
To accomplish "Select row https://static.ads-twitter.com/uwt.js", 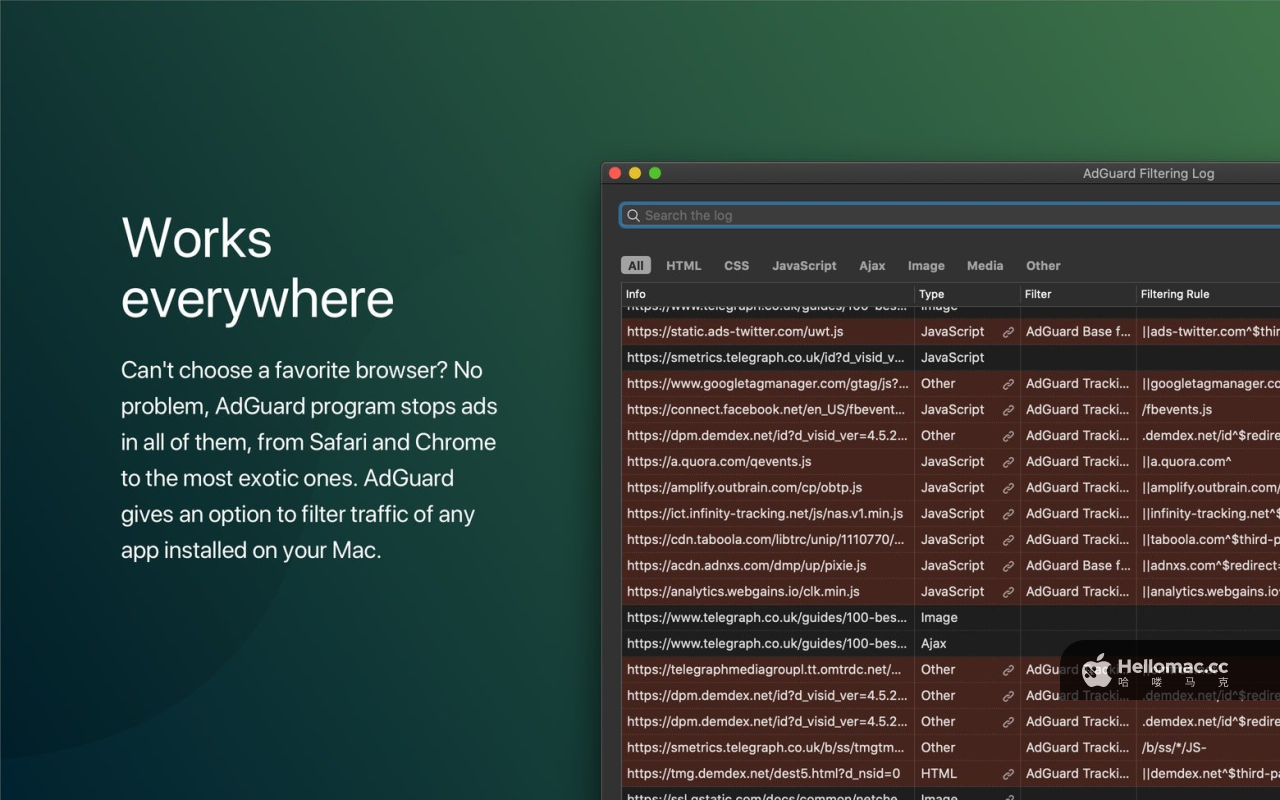I will click(x=950, y=332).
